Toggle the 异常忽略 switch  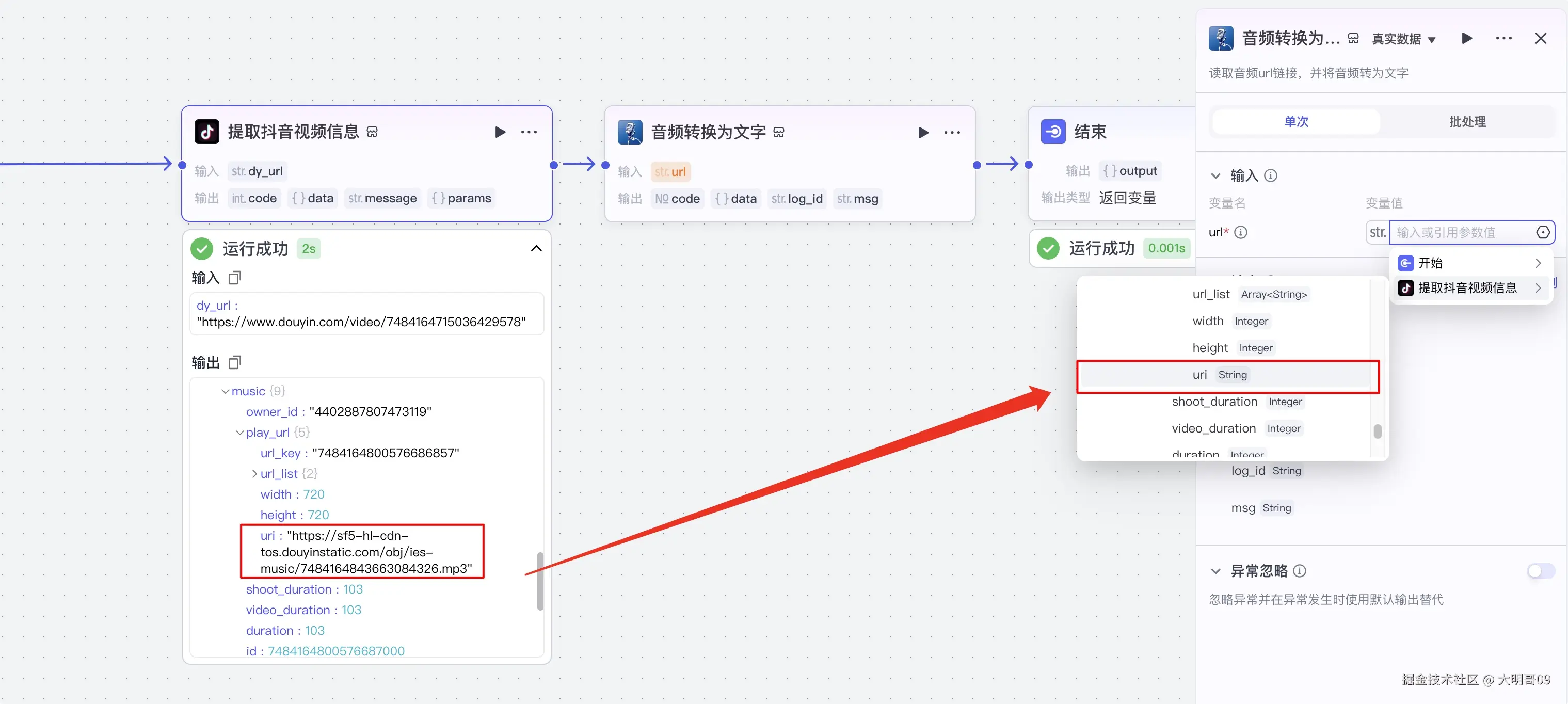(1540, 571)
